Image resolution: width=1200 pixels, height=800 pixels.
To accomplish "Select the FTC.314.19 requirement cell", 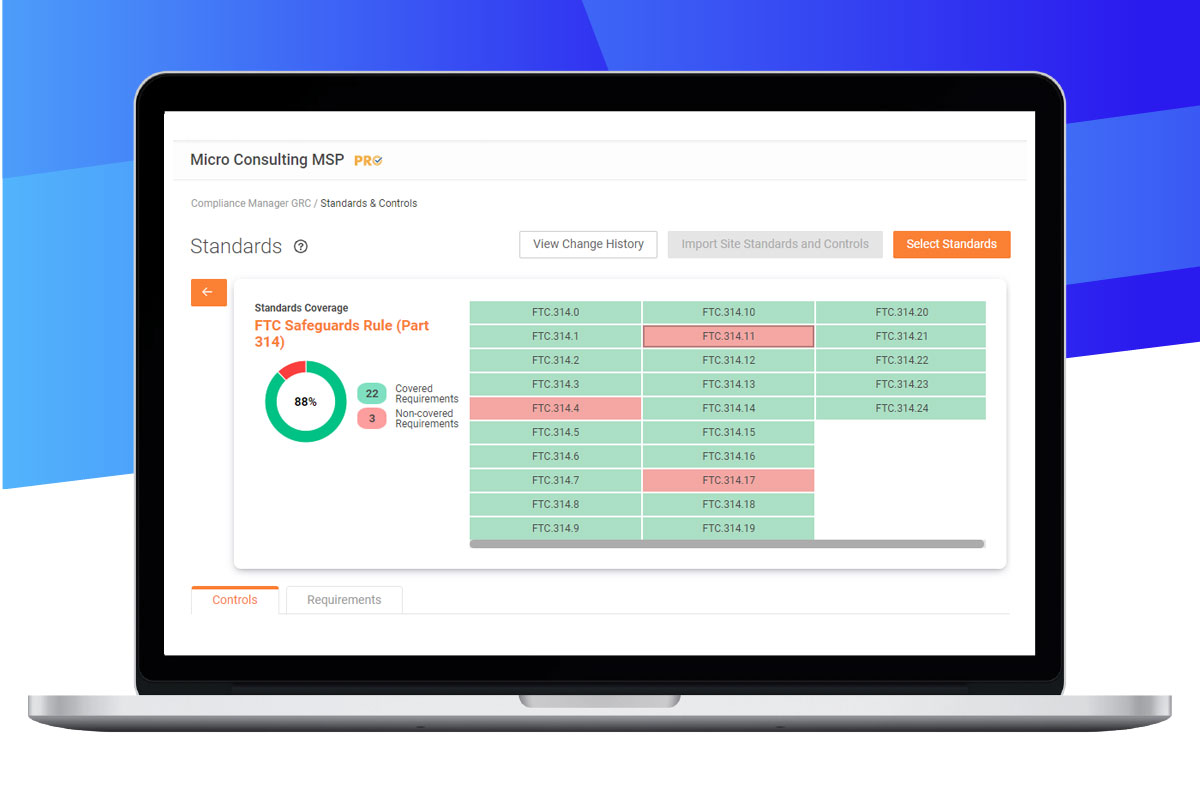I will [x=728, y=528].
